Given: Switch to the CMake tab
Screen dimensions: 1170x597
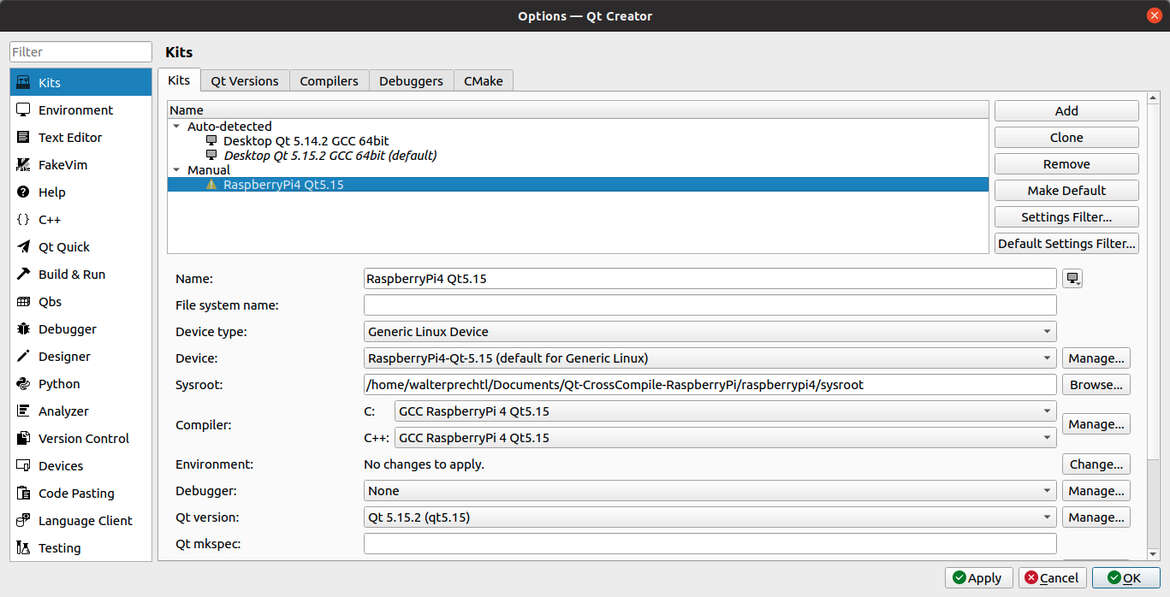Looking at the screenshot, I should tap(484, 81).
